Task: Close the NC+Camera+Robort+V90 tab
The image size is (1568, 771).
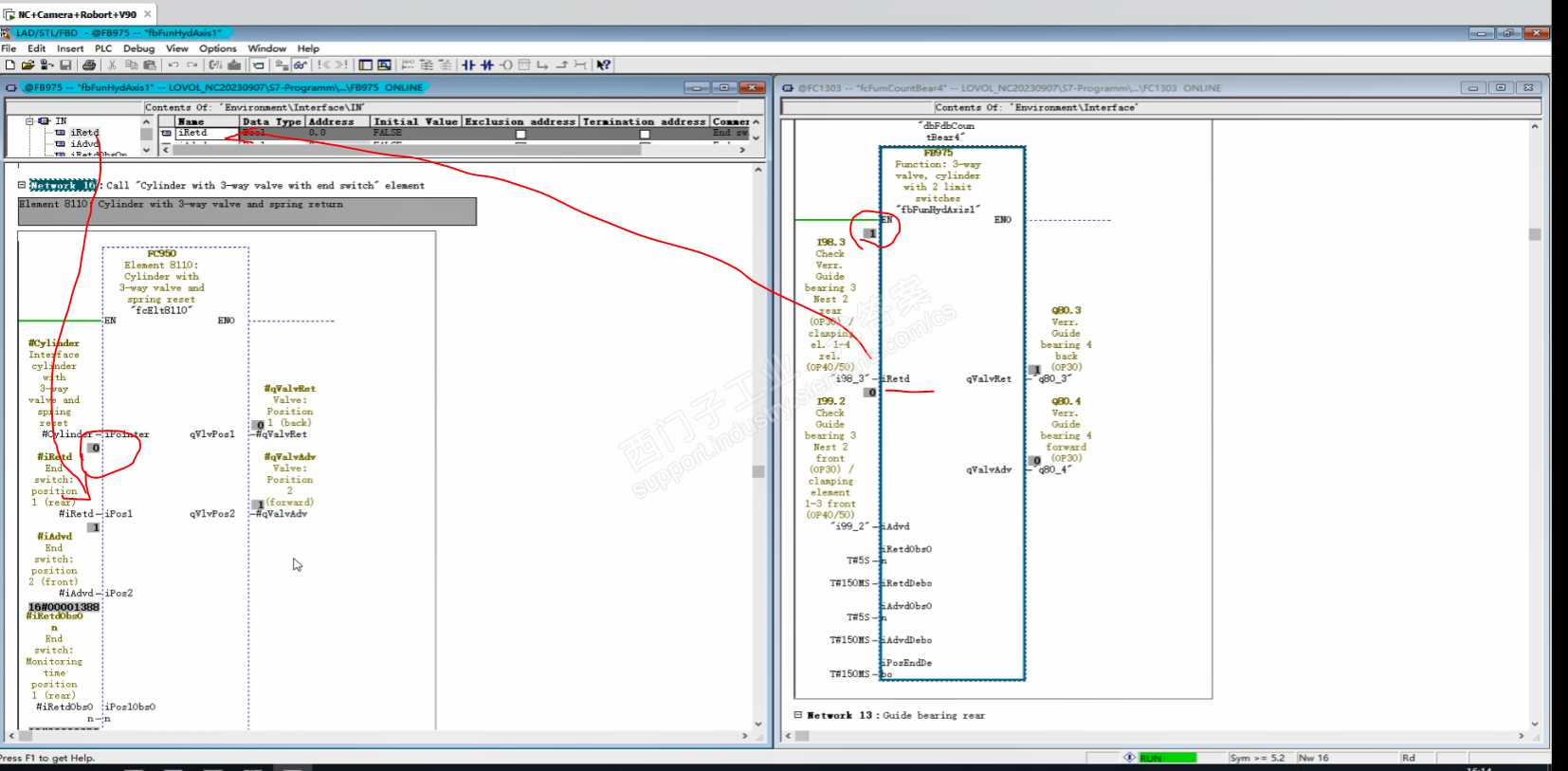Action: point(147,14)
